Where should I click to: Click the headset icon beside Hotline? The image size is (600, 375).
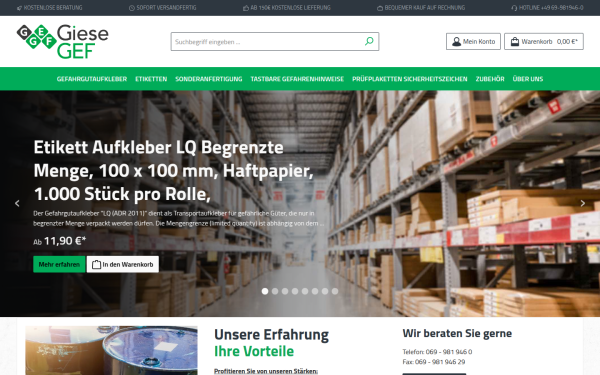[x=514, y=8]
